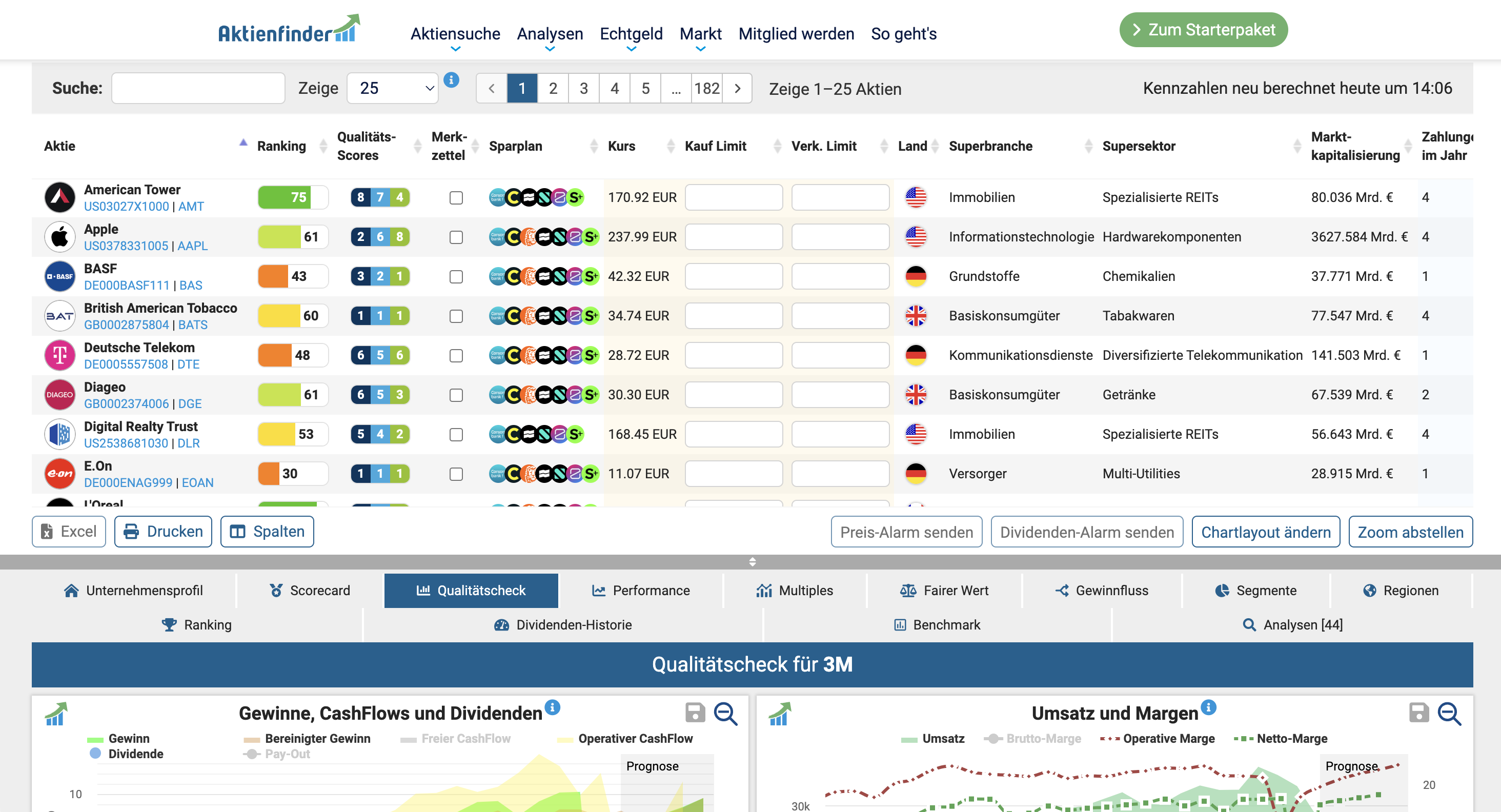This screenshot has width=1501, height=812.
Task: Zoom out the Umsatz und Margen chart
Action: pos(1450,714)
